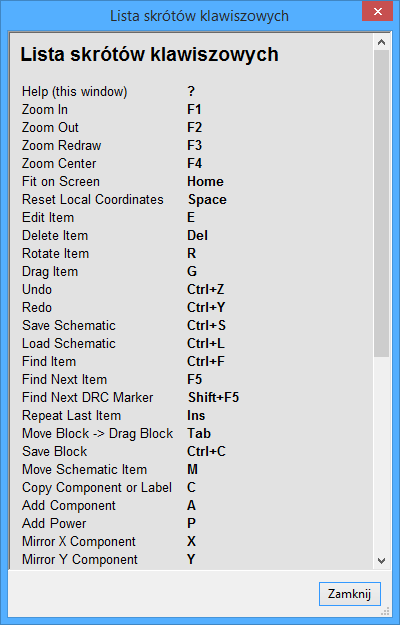Click the "Shift+F5" shortcut key text
400x625 pixels.
(x=214, y=398)
